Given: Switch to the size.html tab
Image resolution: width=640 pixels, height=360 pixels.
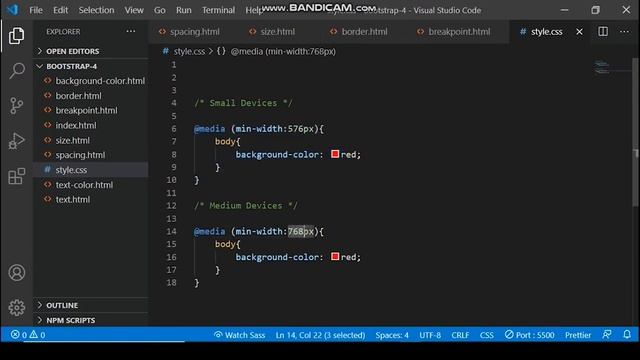Looking at the screenshot, I should click(x=278, y=31).
